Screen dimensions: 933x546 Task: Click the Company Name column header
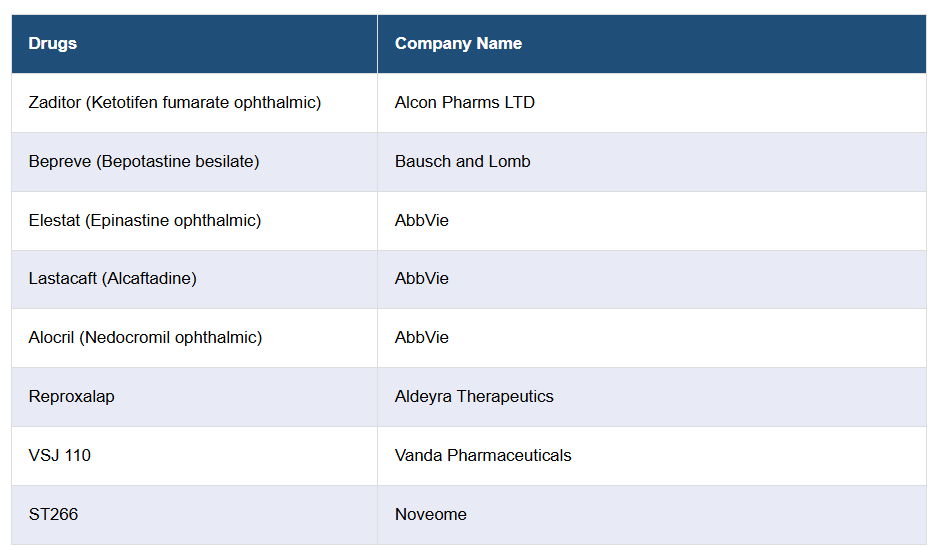coord(458,44)
